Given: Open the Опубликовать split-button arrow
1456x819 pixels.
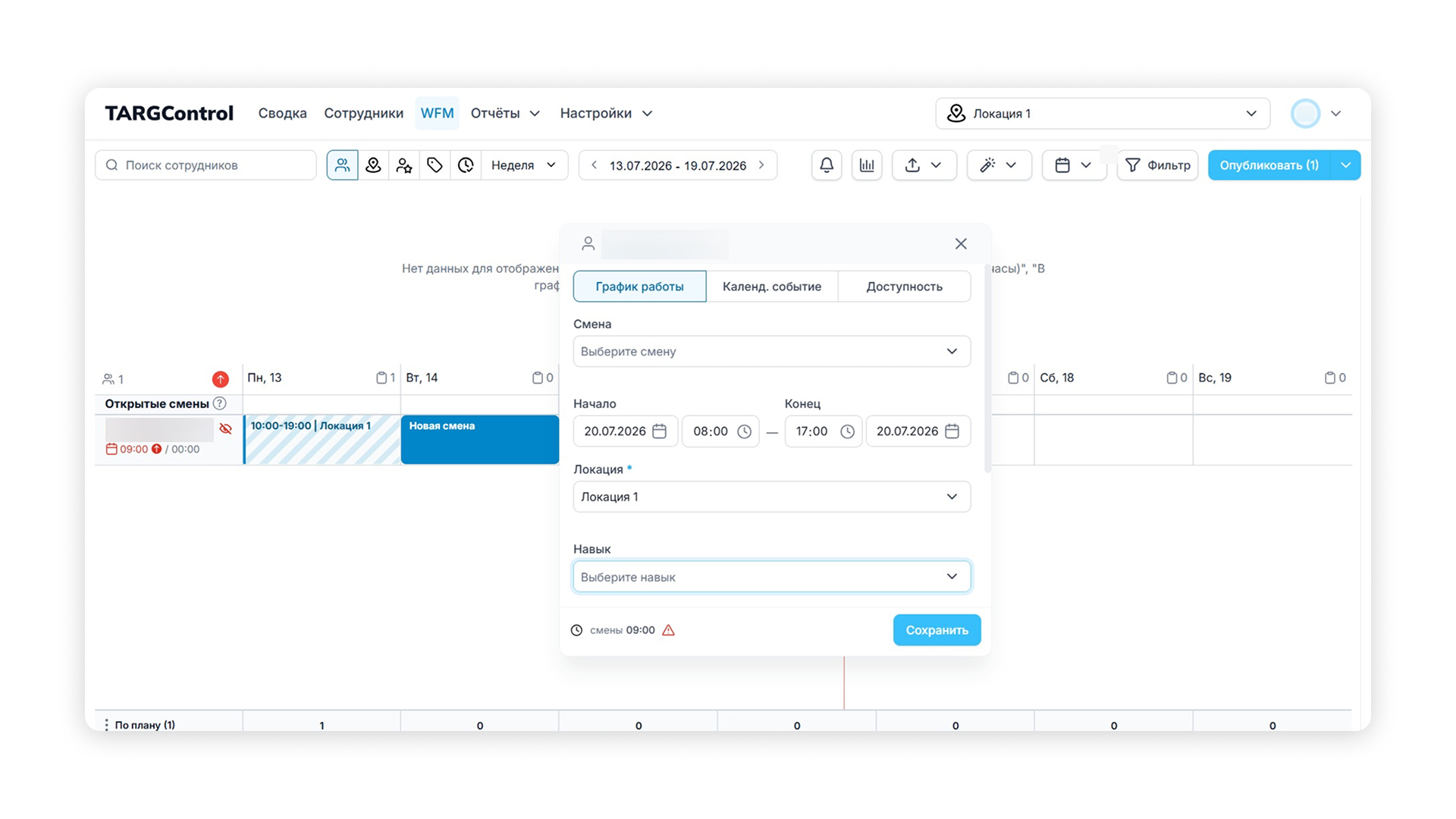Looking at the screenshot, I should (x=1346, y=165).
